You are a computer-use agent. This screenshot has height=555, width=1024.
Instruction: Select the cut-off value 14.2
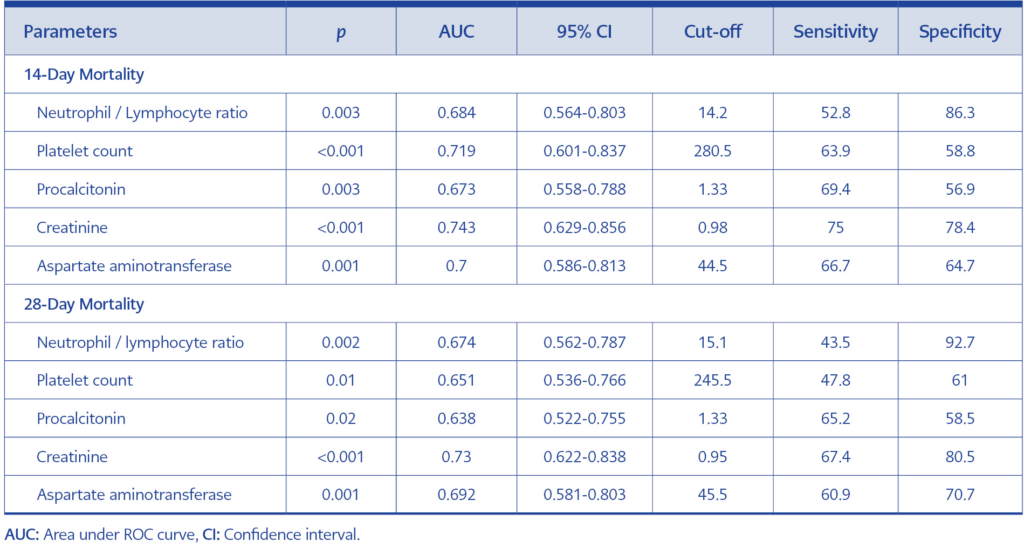tap(715, 113)
